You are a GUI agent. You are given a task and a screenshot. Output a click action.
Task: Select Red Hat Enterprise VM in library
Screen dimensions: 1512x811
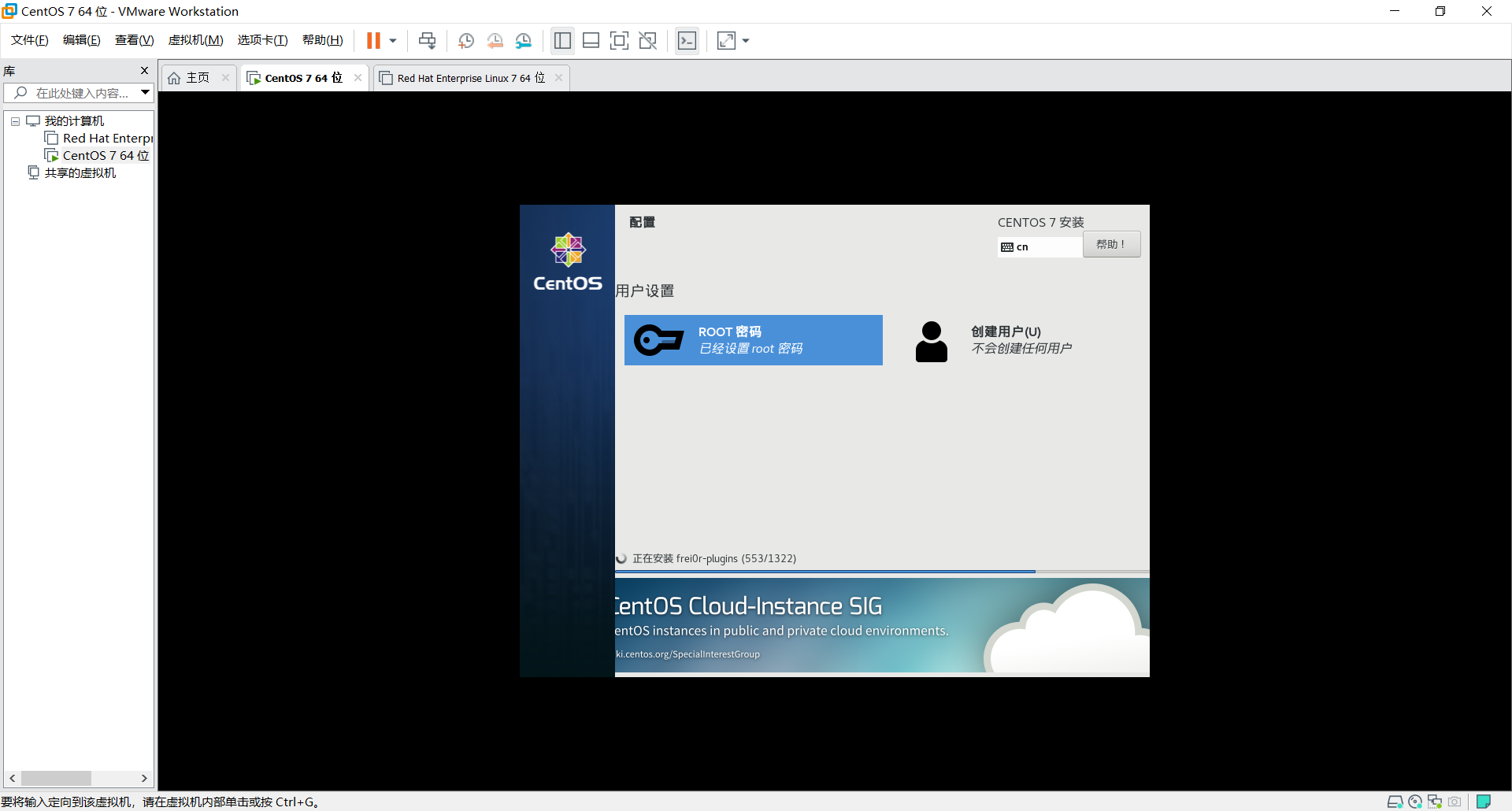99,139
